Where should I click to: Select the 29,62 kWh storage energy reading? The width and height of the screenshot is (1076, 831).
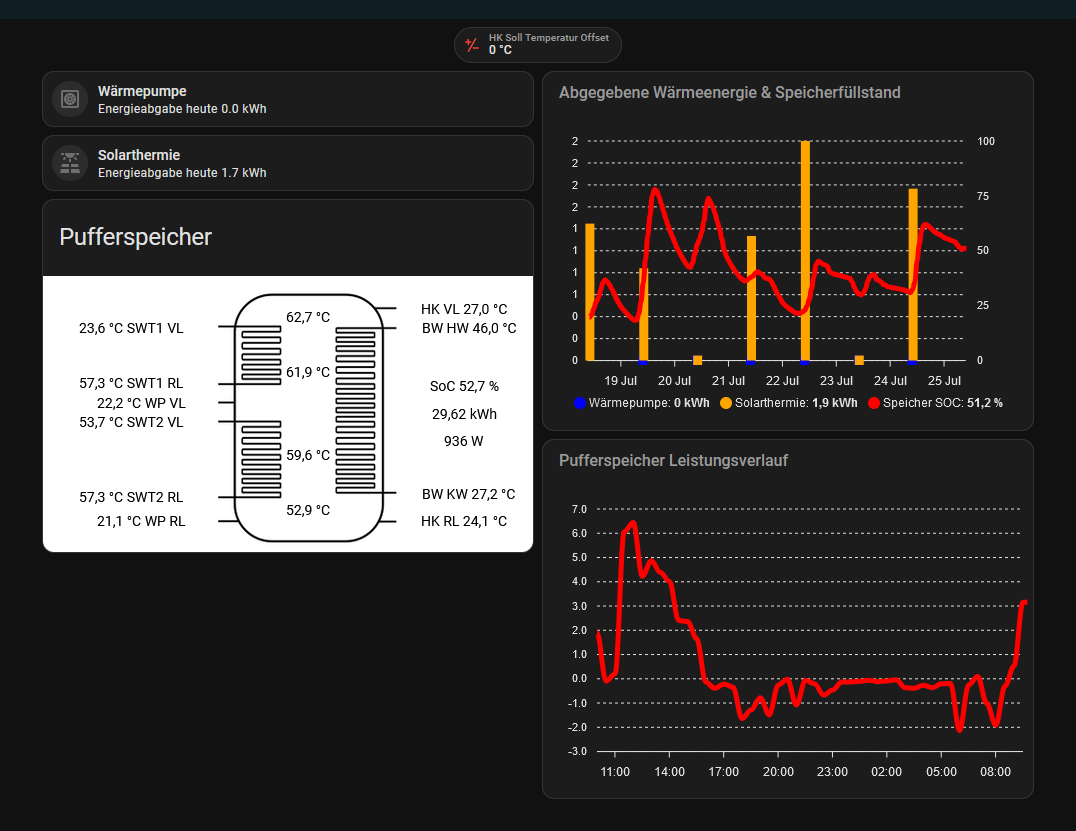[x=464, y=414]
